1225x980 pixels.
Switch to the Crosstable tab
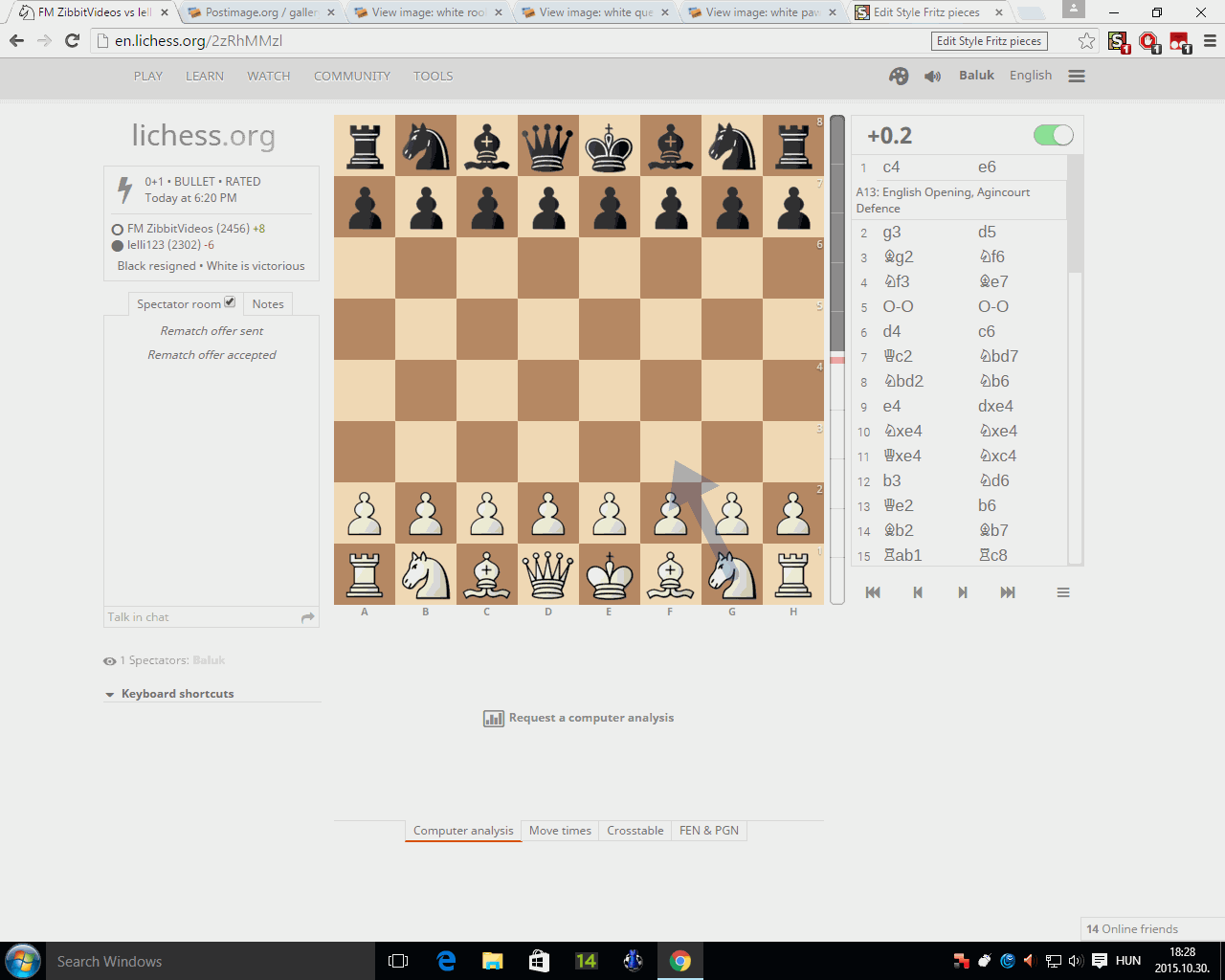[x=635, y=831]
